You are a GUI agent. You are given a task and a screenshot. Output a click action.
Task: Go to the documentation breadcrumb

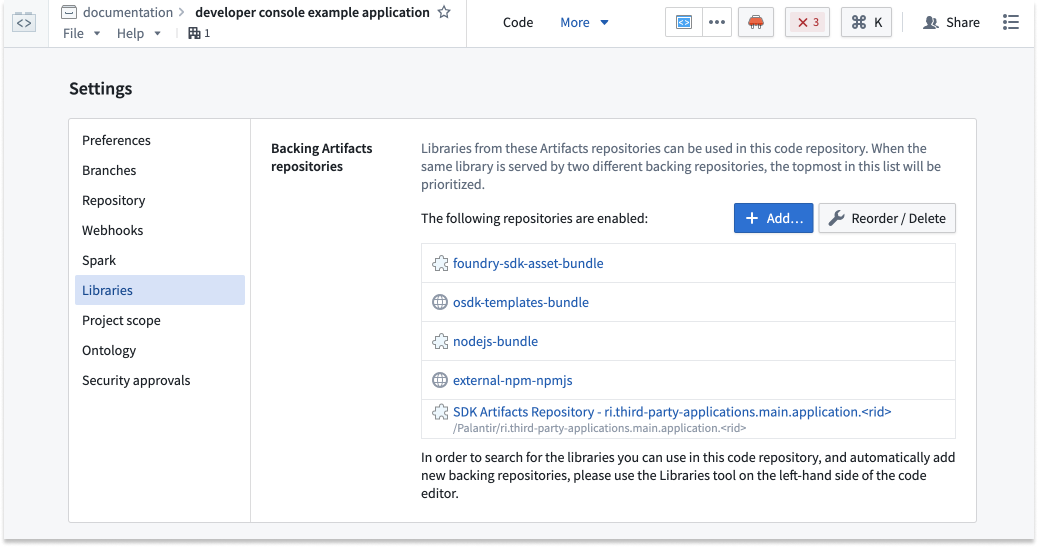(128, 12)
